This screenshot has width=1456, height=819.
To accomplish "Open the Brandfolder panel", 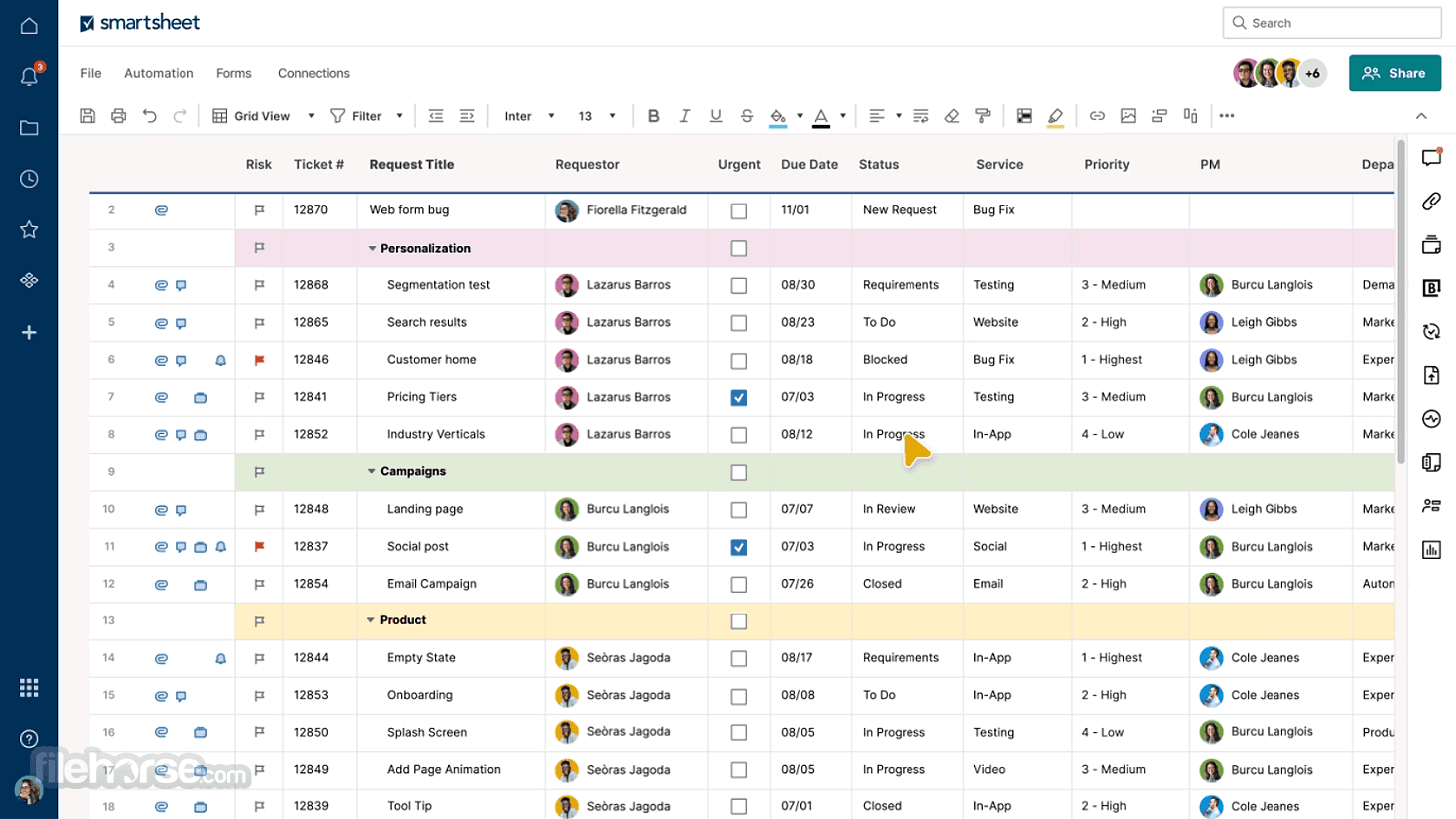I will (x=1430, y=287).
